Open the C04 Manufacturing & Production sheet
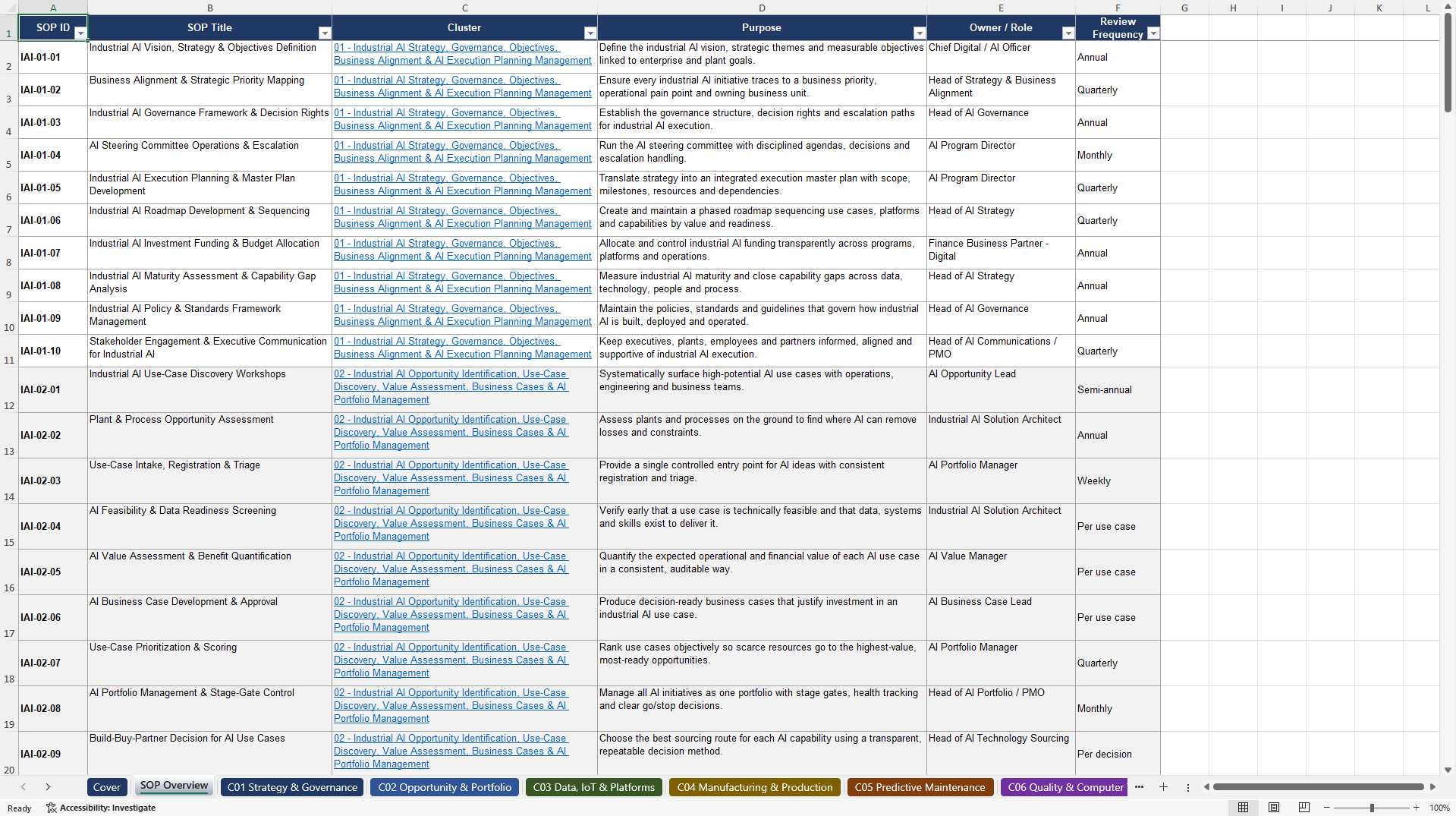The height and width of the screenshot is (816, 1456). pyautogui.click(x=755, y=787)
